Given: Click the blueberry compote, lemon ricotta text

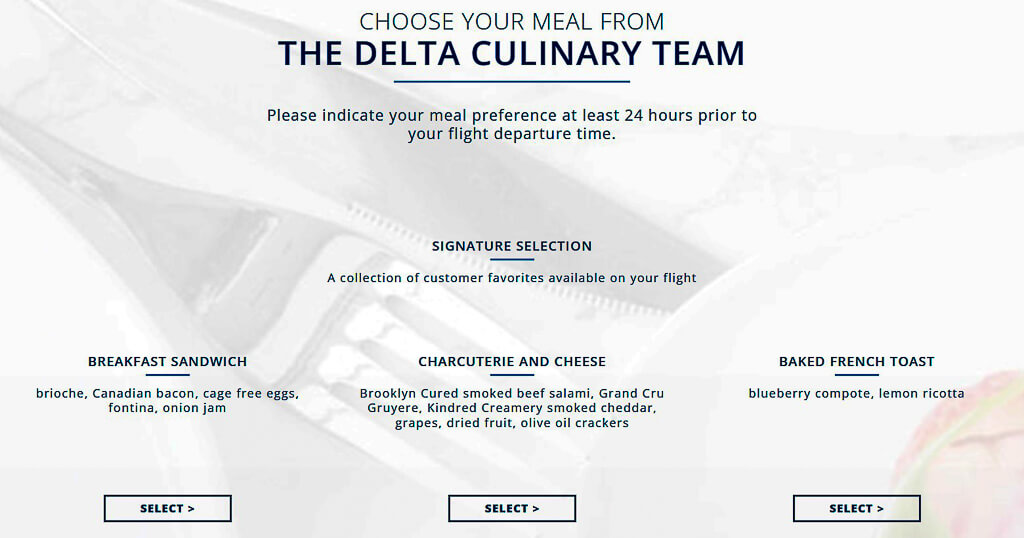Looking at the screenshot, I should point(857,394).
